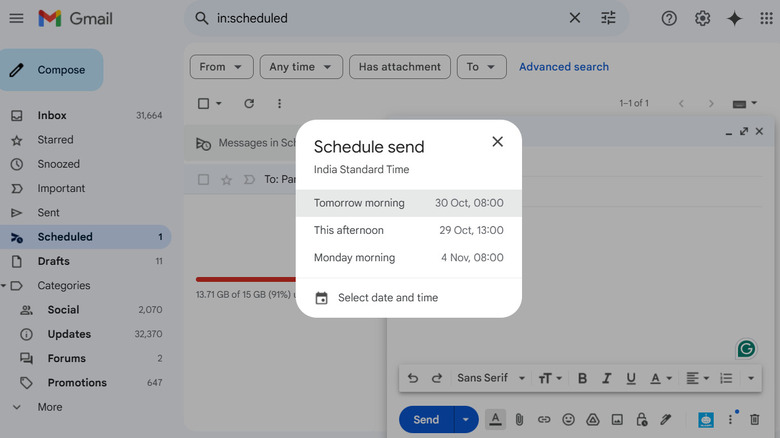780x438 pixels.
Task: Star the scheduled message
Action: pyautogui.click(x=226, y=180)
